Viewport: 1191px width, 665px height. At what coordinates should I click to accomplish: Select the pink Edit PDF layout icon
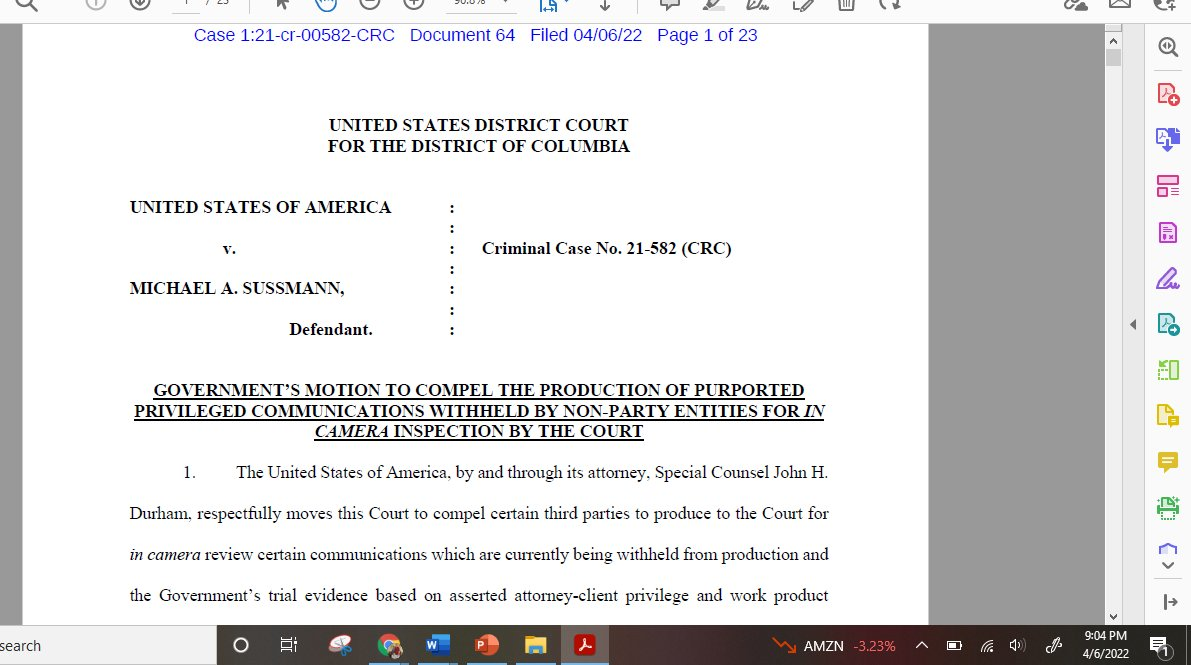point(1167,186)
